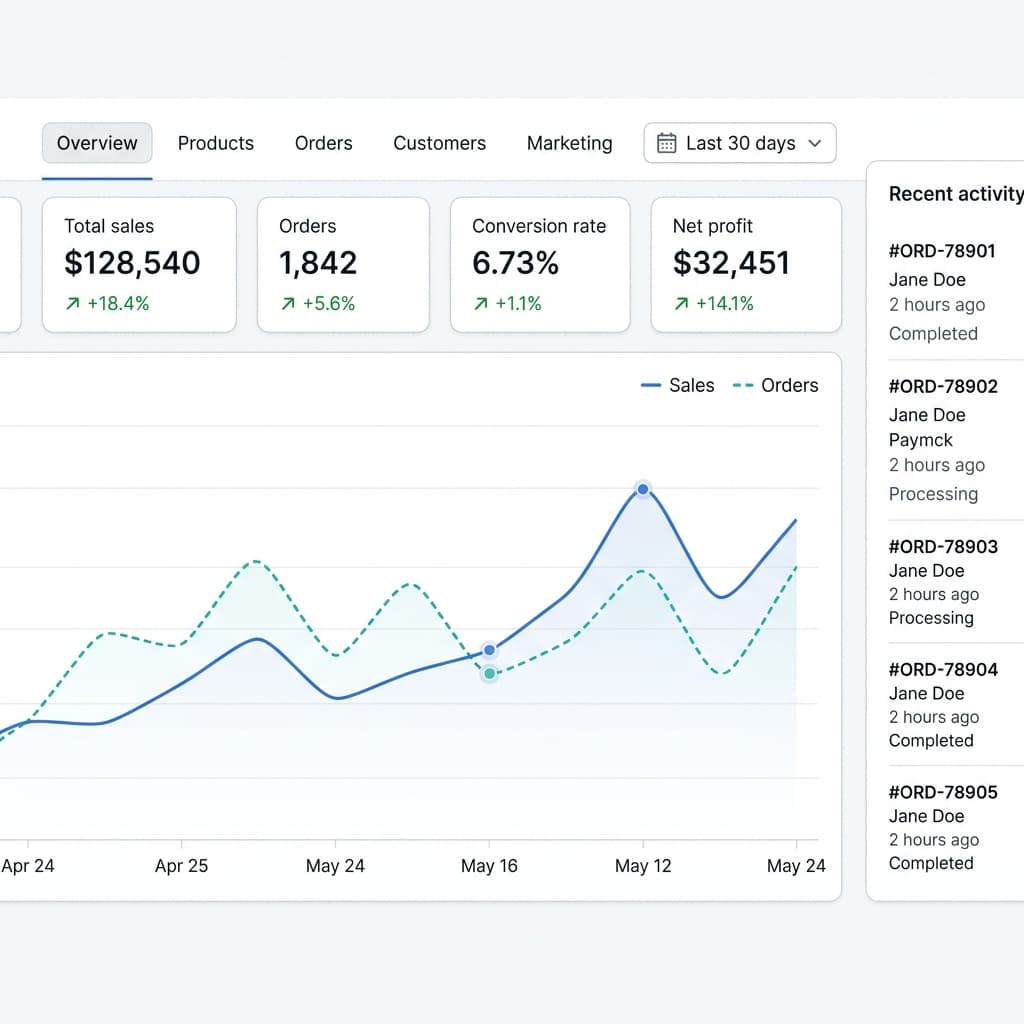Click the chevron arrow beside Last 30 days
This screenshot has height=1024, width=1024.
click(814, 143)
